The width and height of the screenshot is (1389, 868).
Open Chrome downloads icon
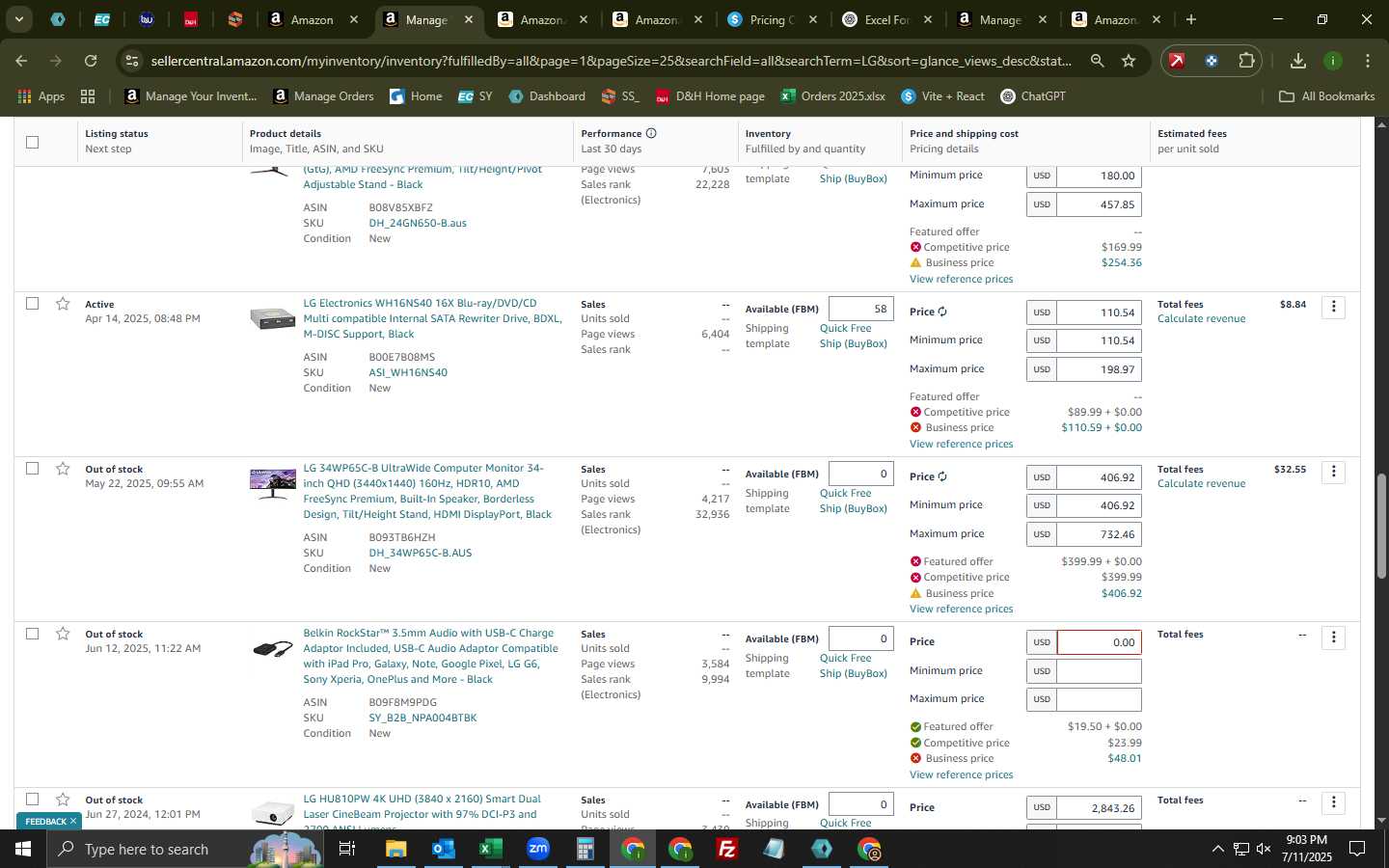coord(1298,61)
